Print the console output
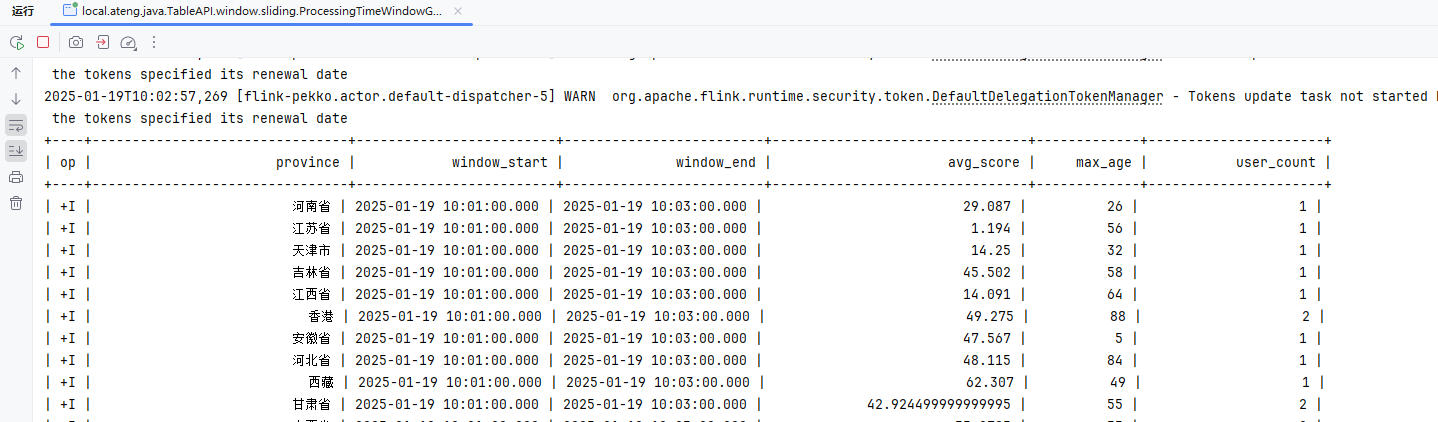 click(16, 177)
